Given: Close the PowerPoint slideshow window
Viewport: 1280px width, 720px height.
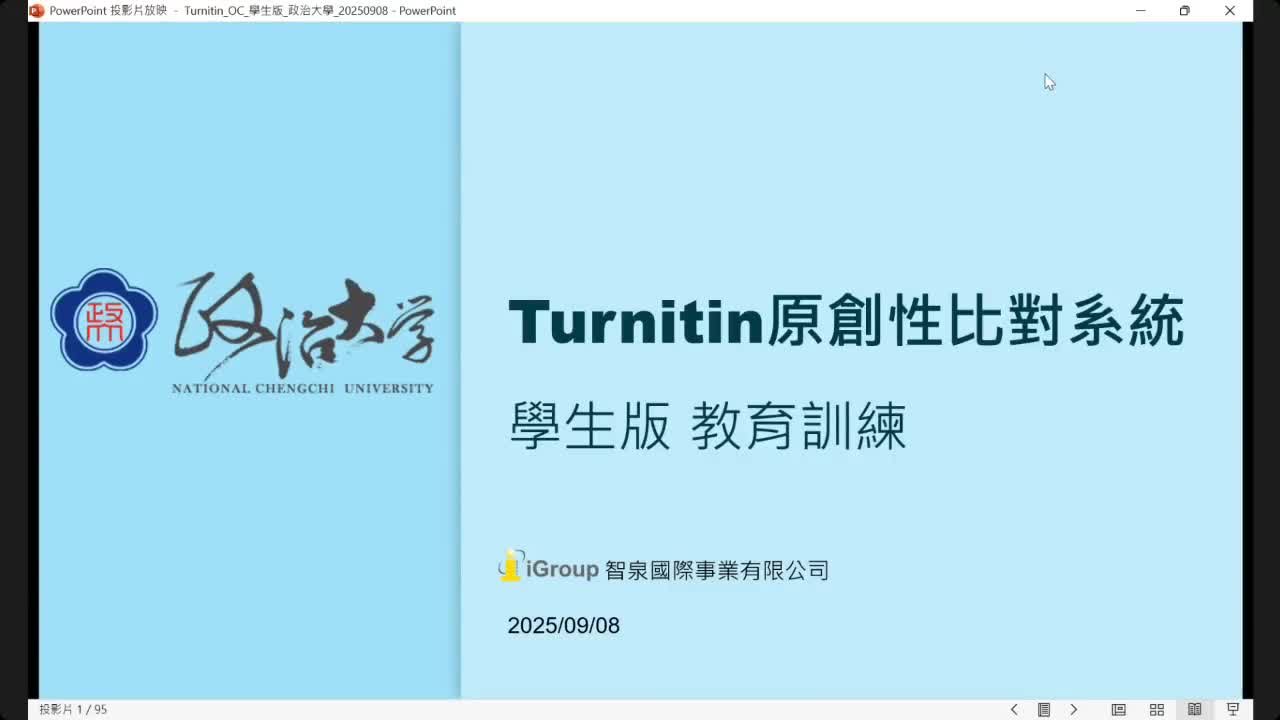Looking at the screenshot, I should point(1230,11).
